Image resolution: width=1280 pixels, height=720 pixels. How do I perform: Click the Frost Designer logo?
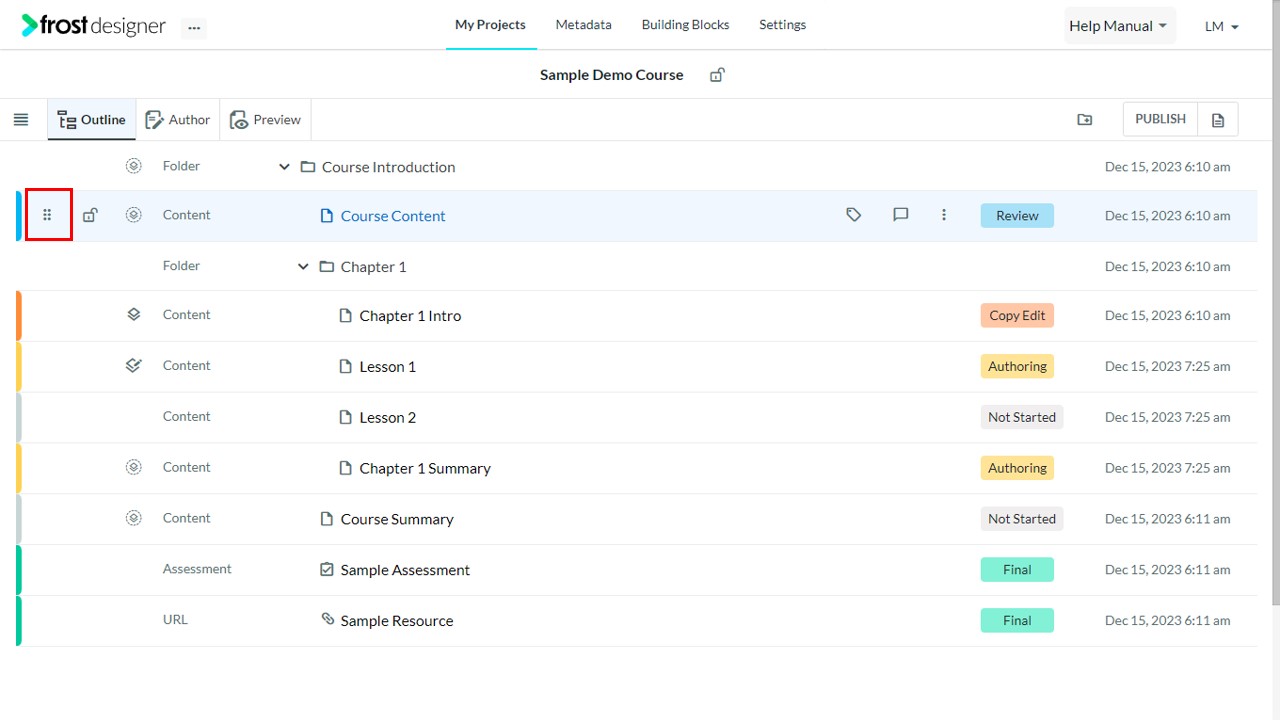click(x=93, y=26)
